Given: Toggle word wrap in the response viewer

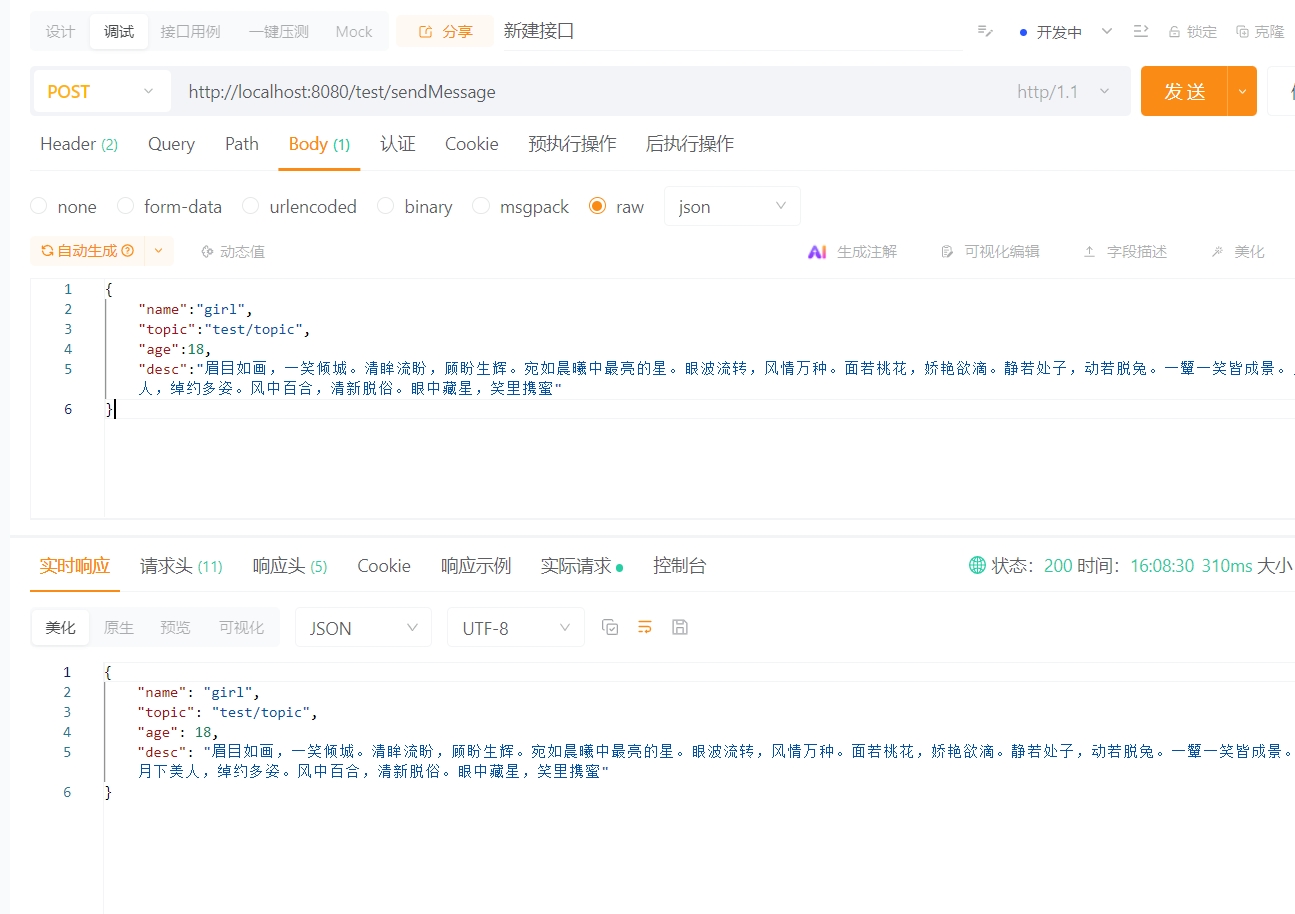Looking at the screenshot, I should click(x=645, y=627).
